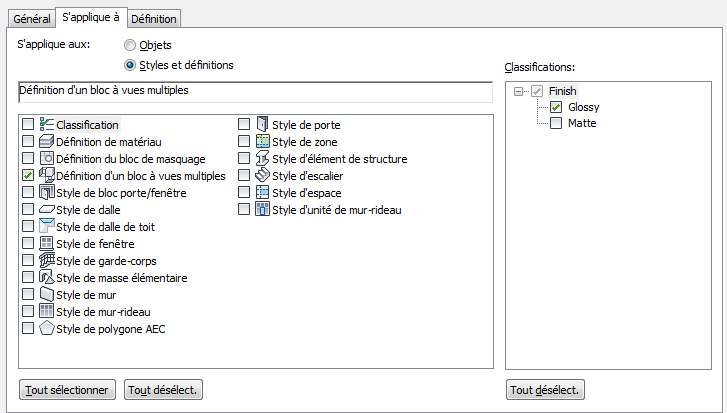Click the Style de polygone AEC icon

pos(46,329)
